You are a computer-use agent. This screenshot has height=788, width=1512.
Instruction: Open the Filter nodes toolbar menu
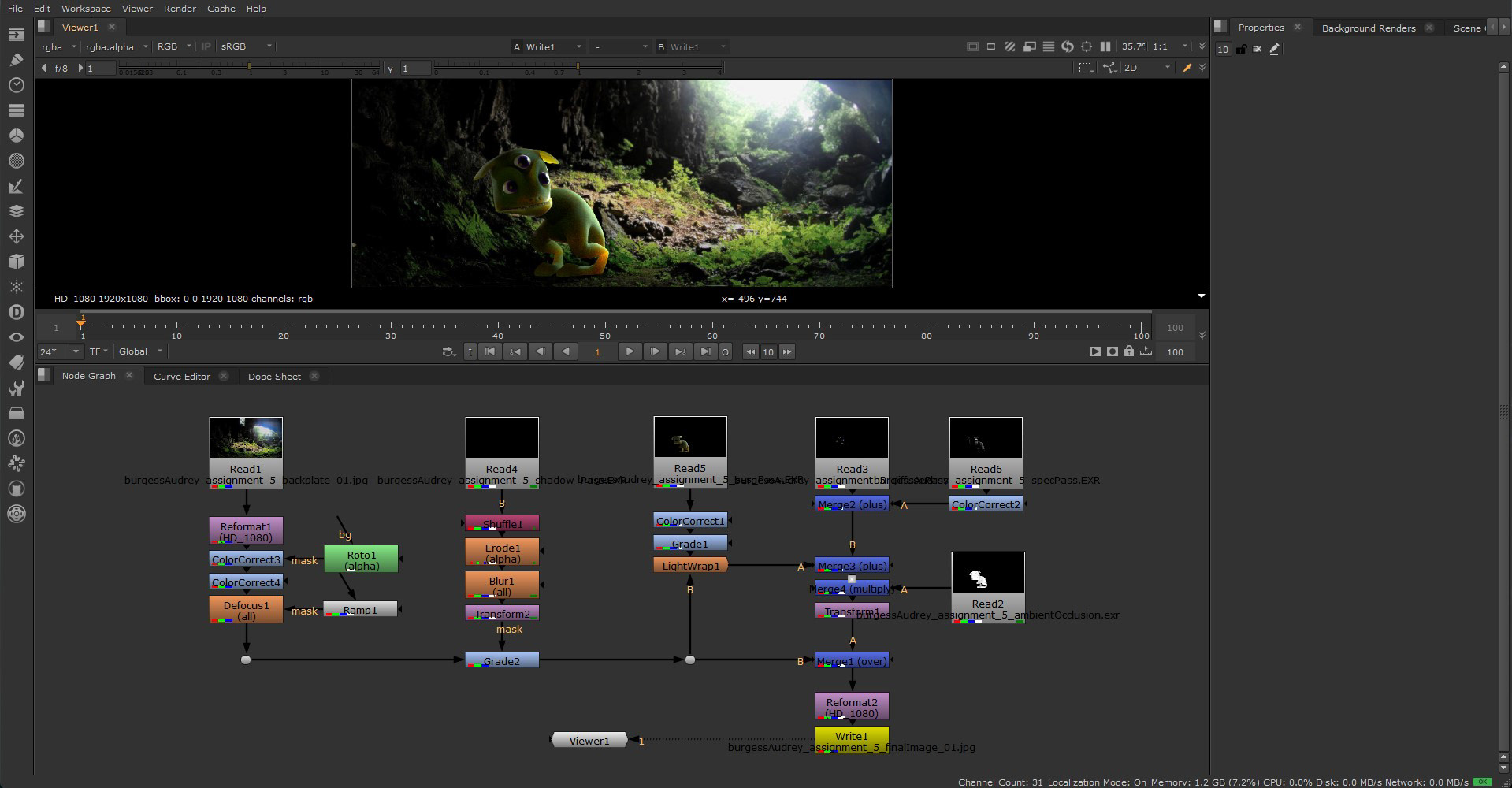tap(17, 161)
